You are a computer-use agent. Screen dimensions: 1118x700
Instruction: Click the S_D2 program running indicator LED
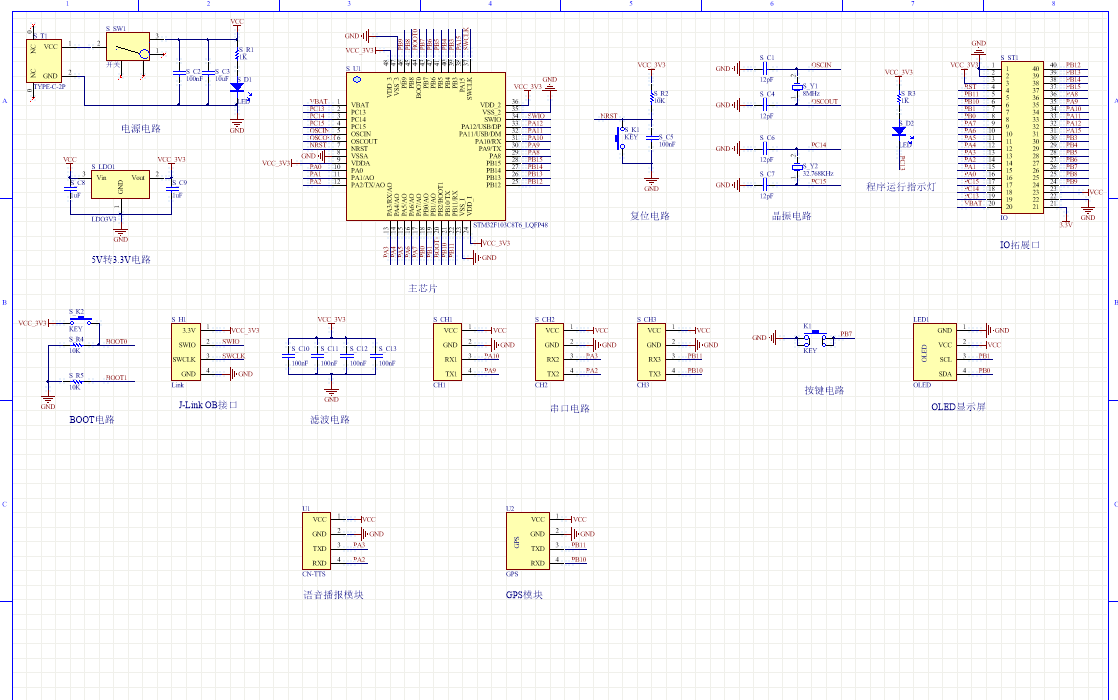898,131
